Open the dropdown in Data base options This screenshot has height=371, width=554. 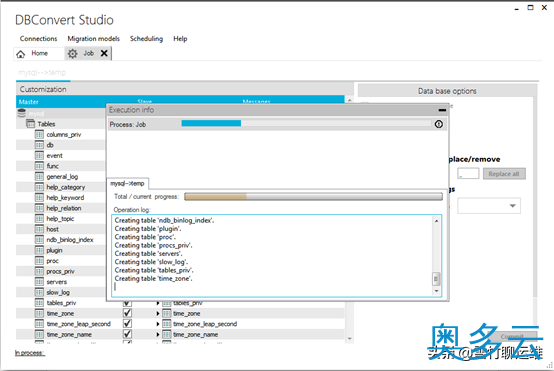click(x=489, y=206)
